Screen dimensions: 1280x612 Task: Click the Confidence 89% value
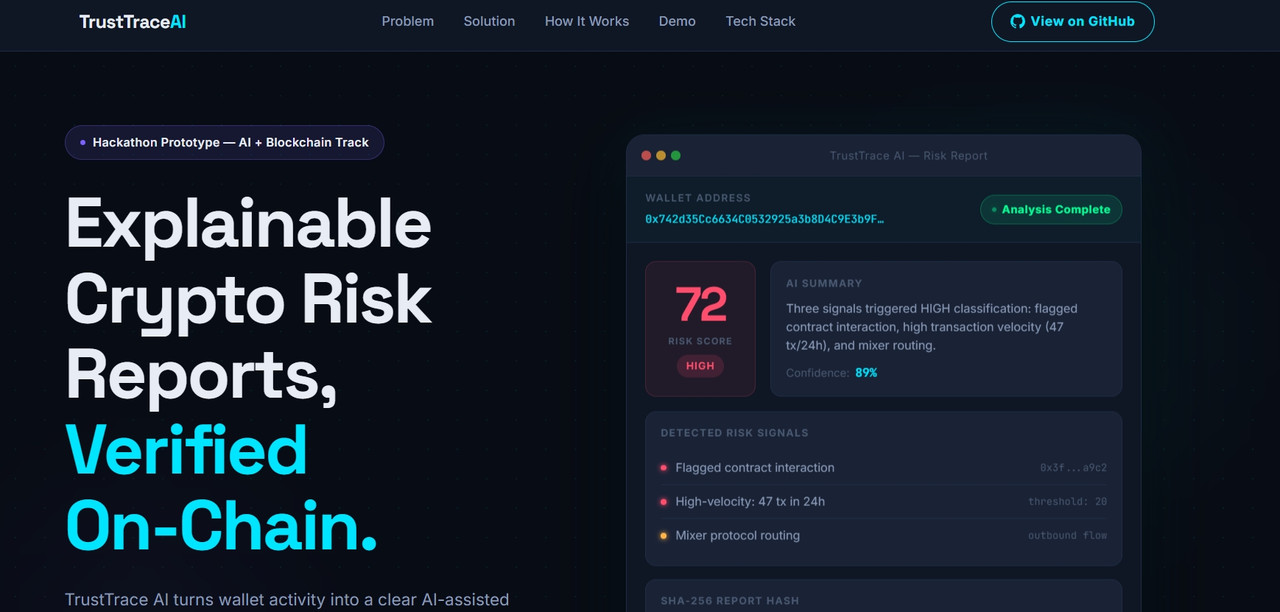[x=866, y=373]
